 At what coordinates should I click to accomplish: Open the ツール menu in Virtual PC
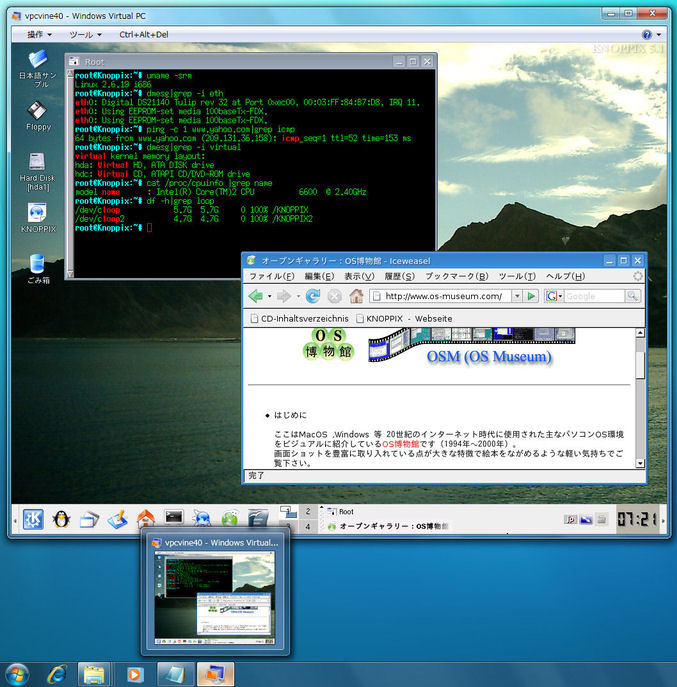pyautogui.click(x=85, y=34)
